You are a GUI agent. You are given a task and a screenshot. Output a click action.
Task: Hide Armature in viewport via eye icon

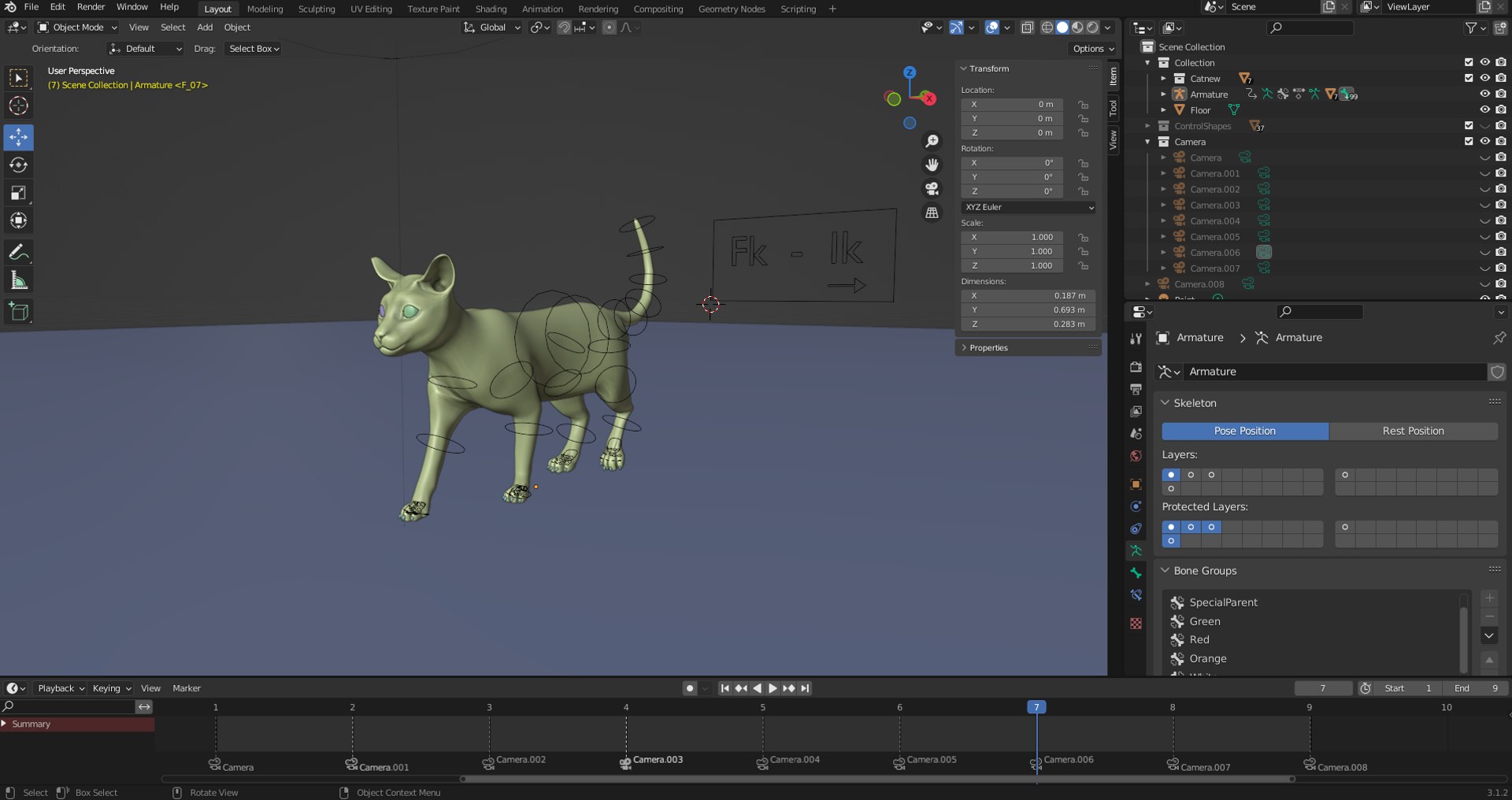tap(1484, 94)
